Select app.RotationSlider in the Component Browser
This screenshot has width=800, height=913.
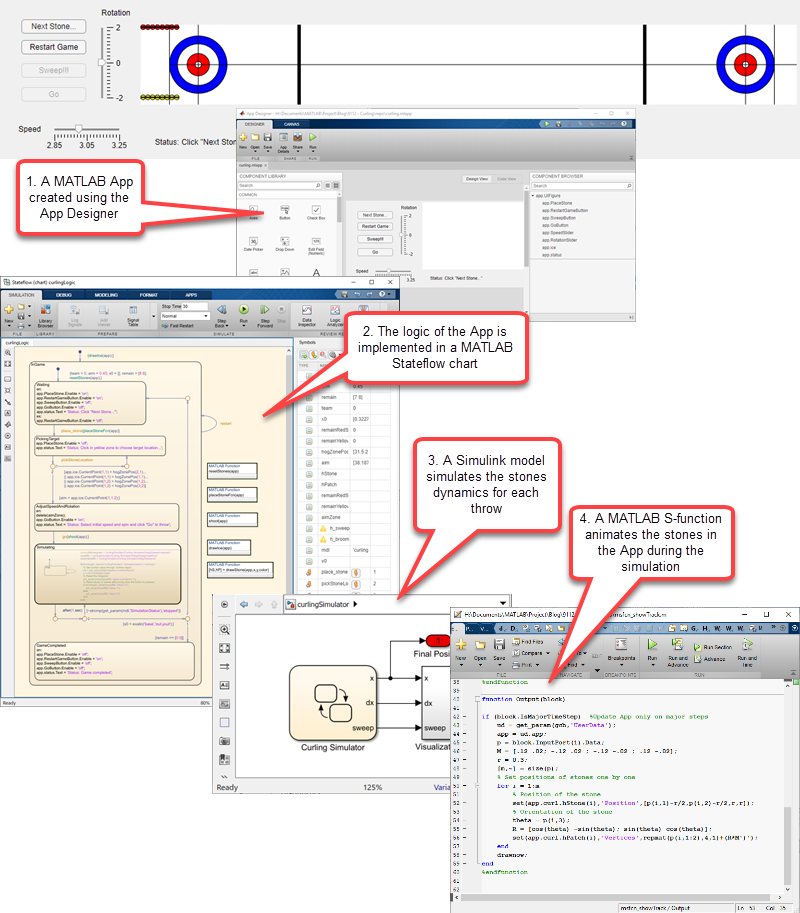point(559,240)
